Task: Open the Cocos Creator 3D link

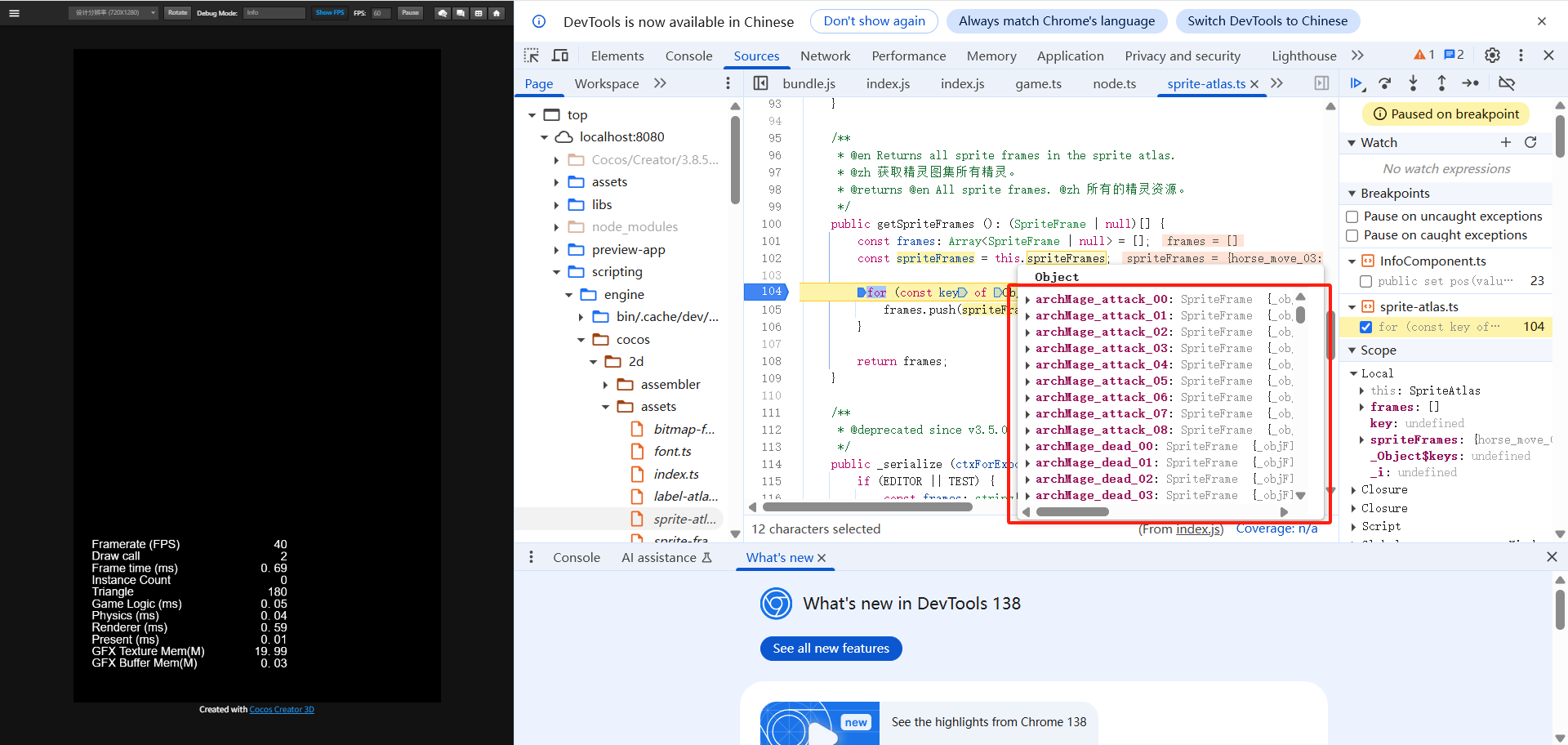Action: [x=282, y=709]
